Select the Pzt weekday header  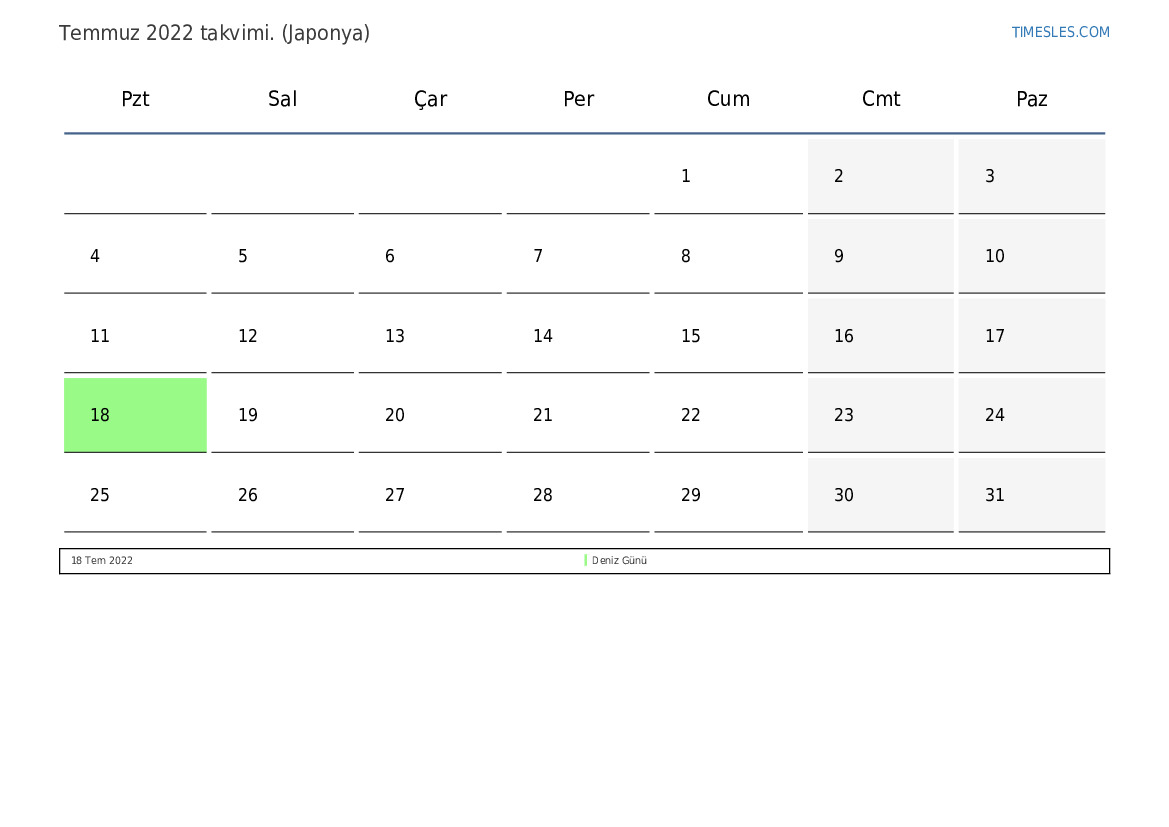(x=135, y=99)
